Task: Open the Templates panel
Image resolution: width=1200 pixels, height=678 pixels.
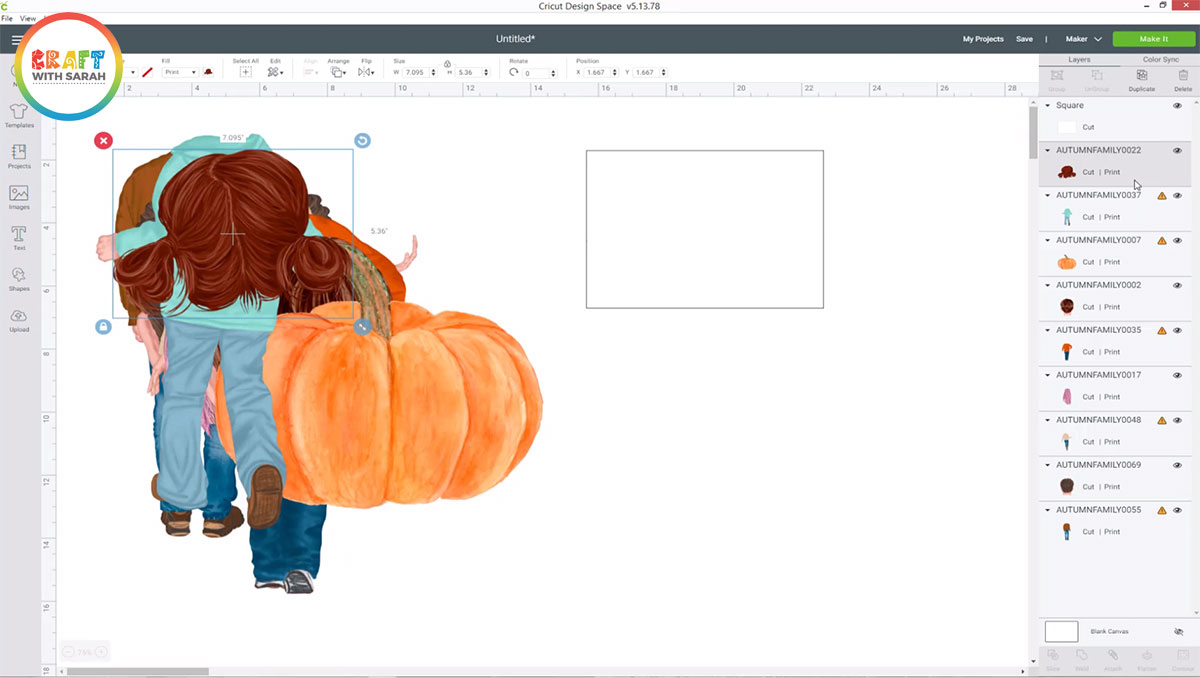Action: click(19, 114)
